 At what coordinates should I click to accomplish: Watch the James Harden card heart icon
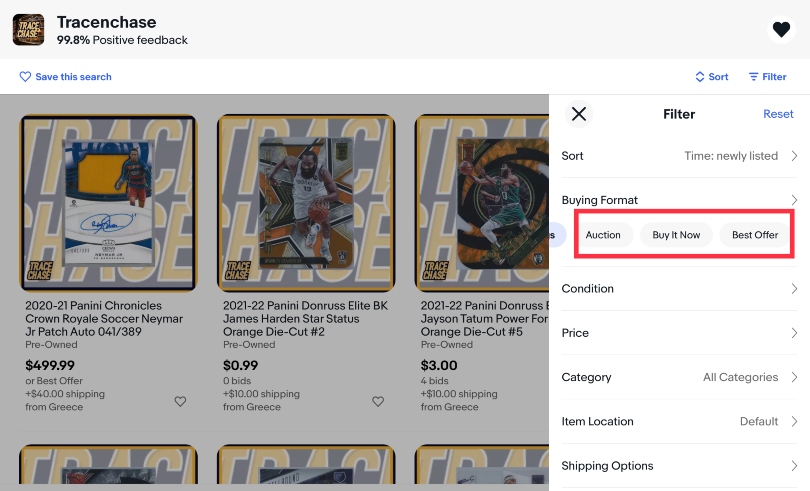click(x=378, y=401)
